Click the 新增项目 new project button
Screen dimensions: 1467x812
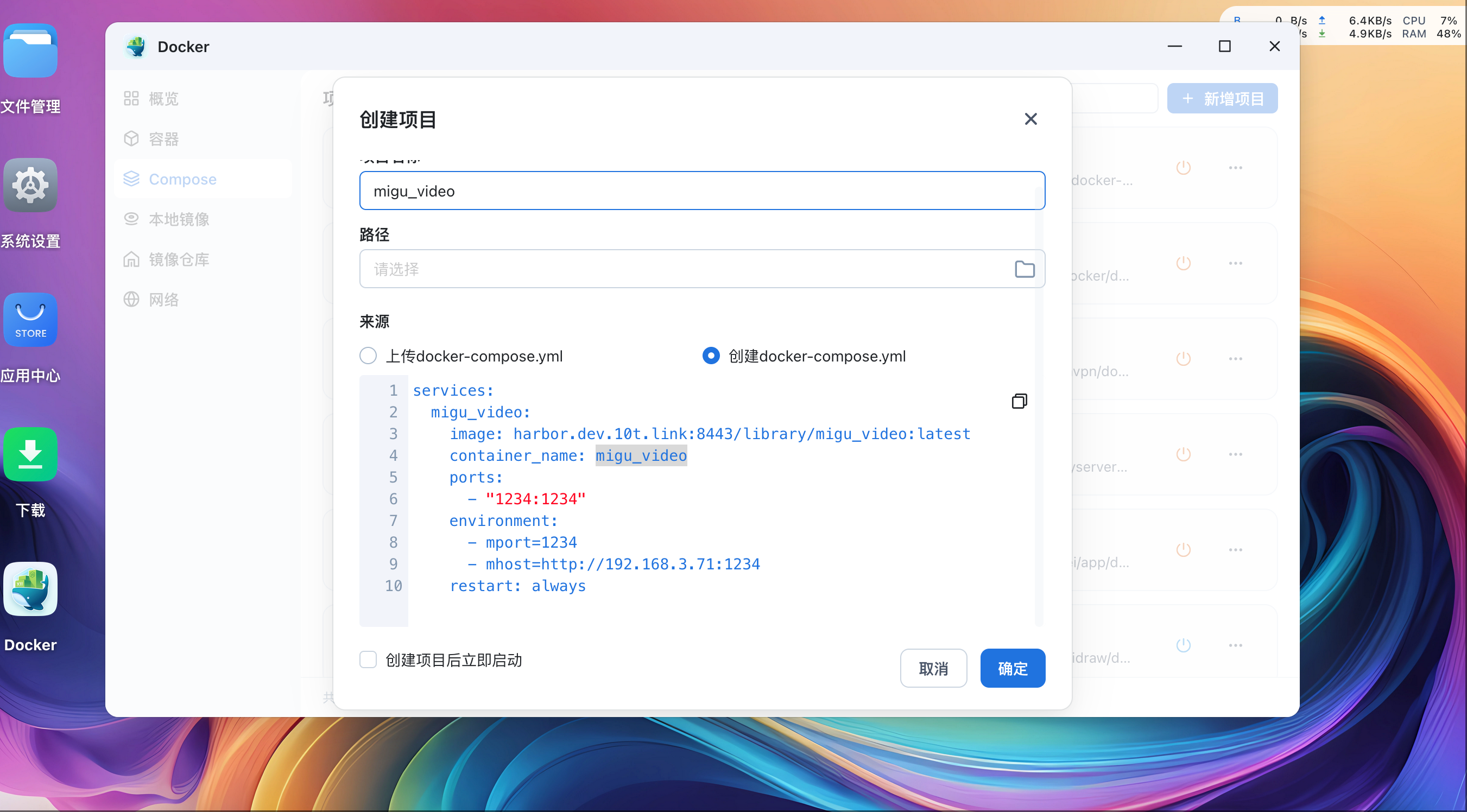point(1222,98)
